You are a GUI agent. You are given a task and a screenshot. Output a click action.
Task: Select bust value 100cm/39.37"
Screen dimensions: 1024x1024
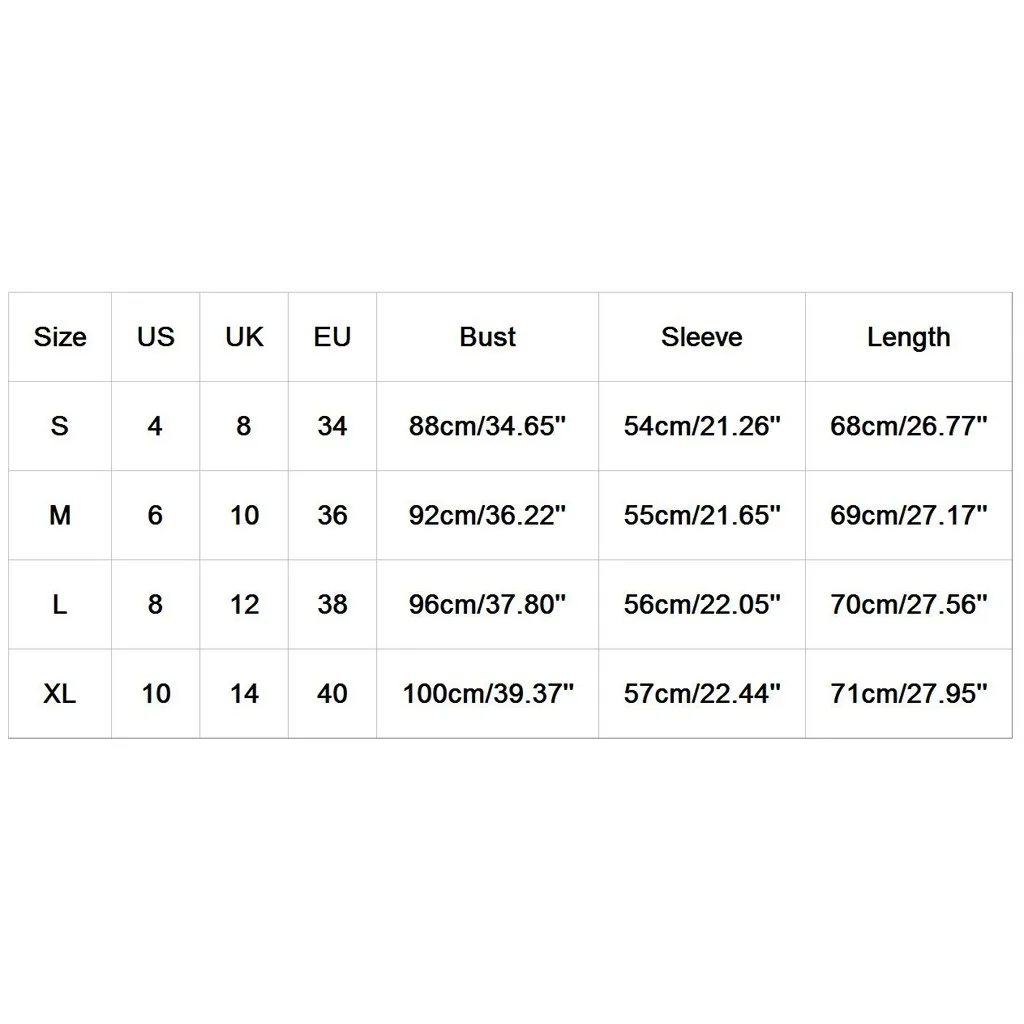(x=488, y=694)
